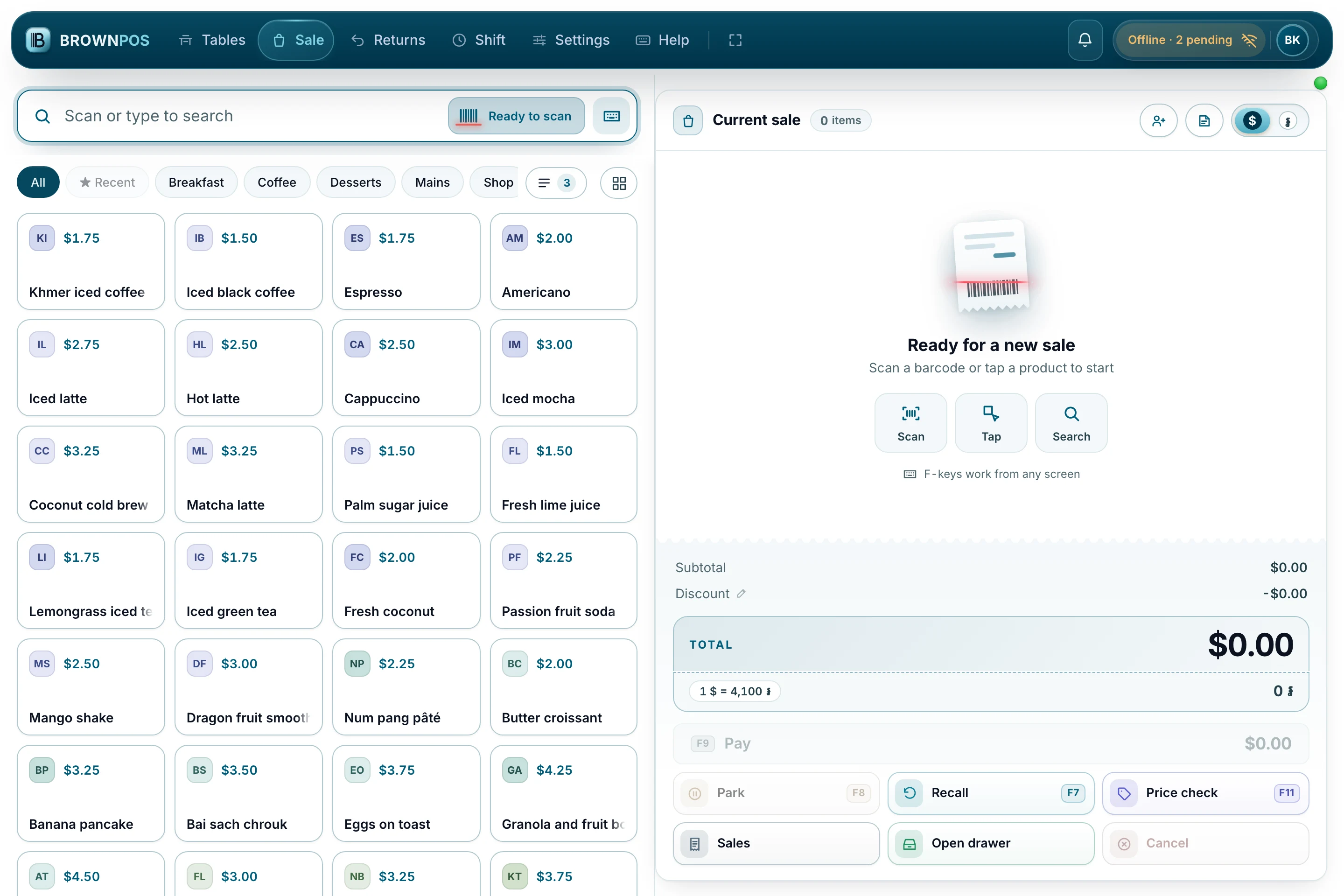Open the Help menu
Image resolution: width=1344 pixels, height=896 pixels.
coord(662,40)
